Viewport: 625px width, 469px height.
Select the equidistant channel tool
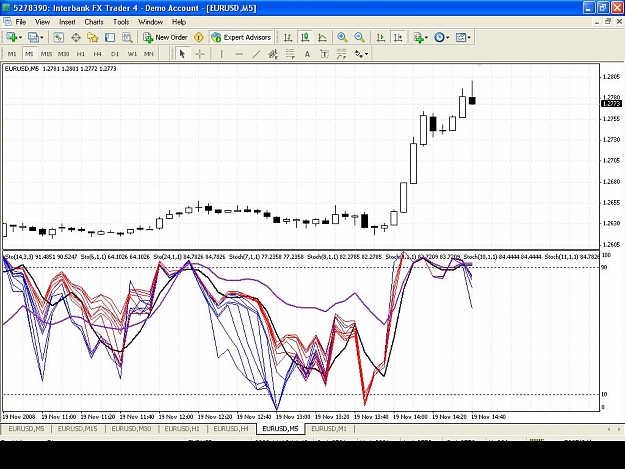273,54
